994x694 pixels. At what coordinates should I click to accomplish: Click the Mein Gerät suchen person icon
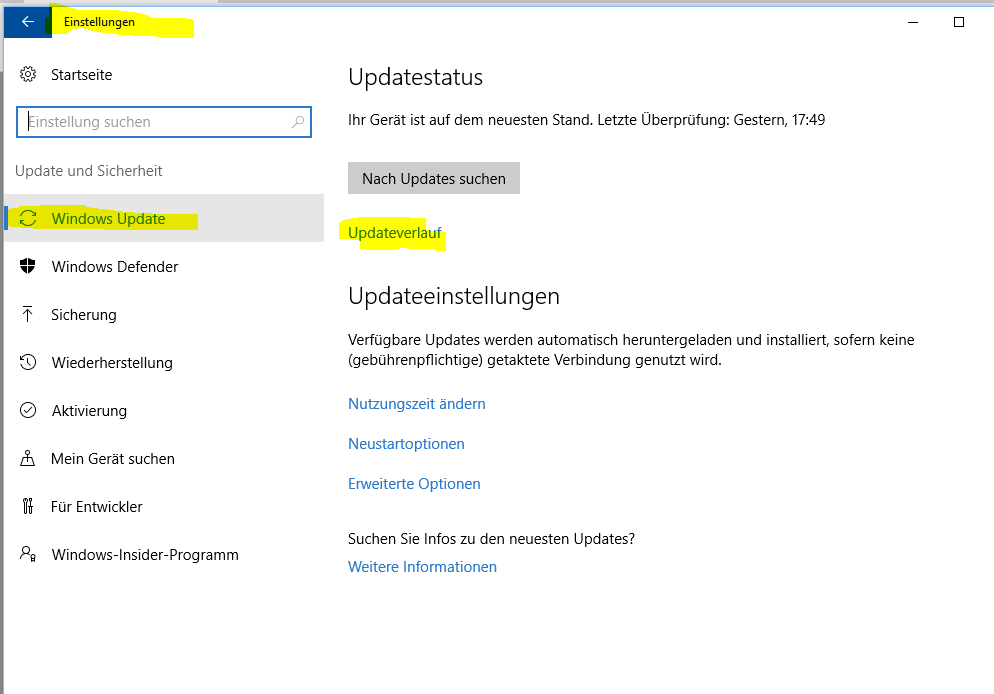pyautogui.click(x=27, y=458)
